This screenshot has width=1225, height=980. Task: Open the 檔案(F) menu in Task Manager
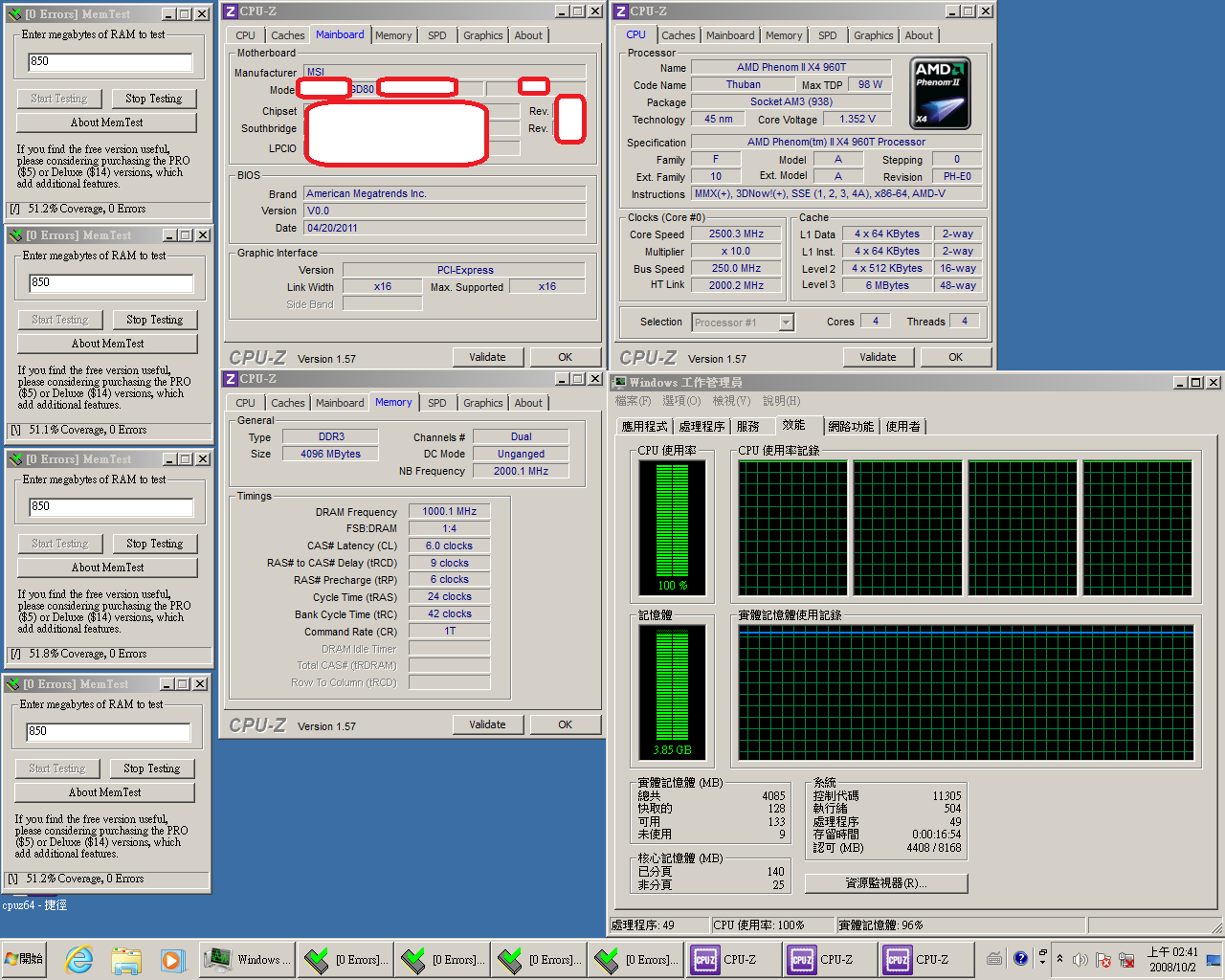[633, 401]
